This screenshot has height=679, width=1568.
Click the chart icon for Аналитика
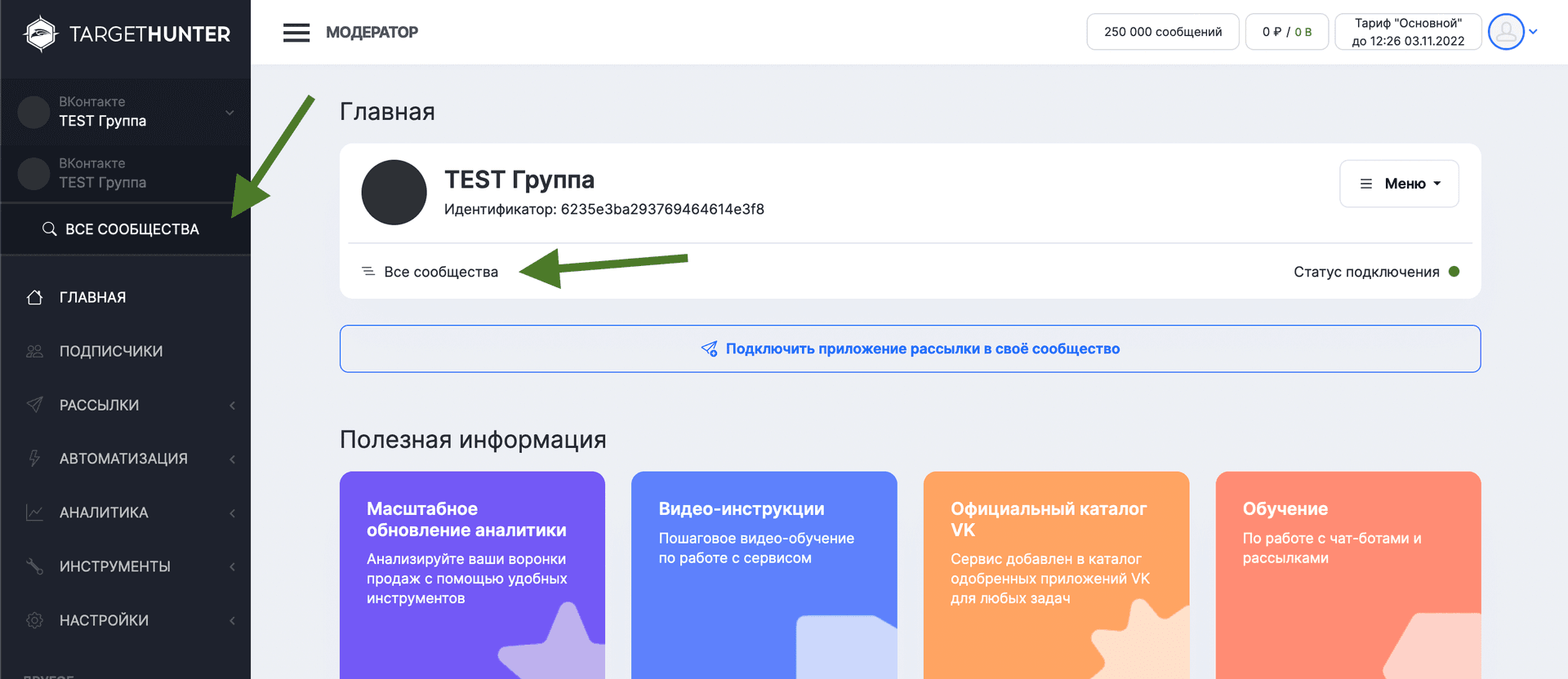pos(34,513)
